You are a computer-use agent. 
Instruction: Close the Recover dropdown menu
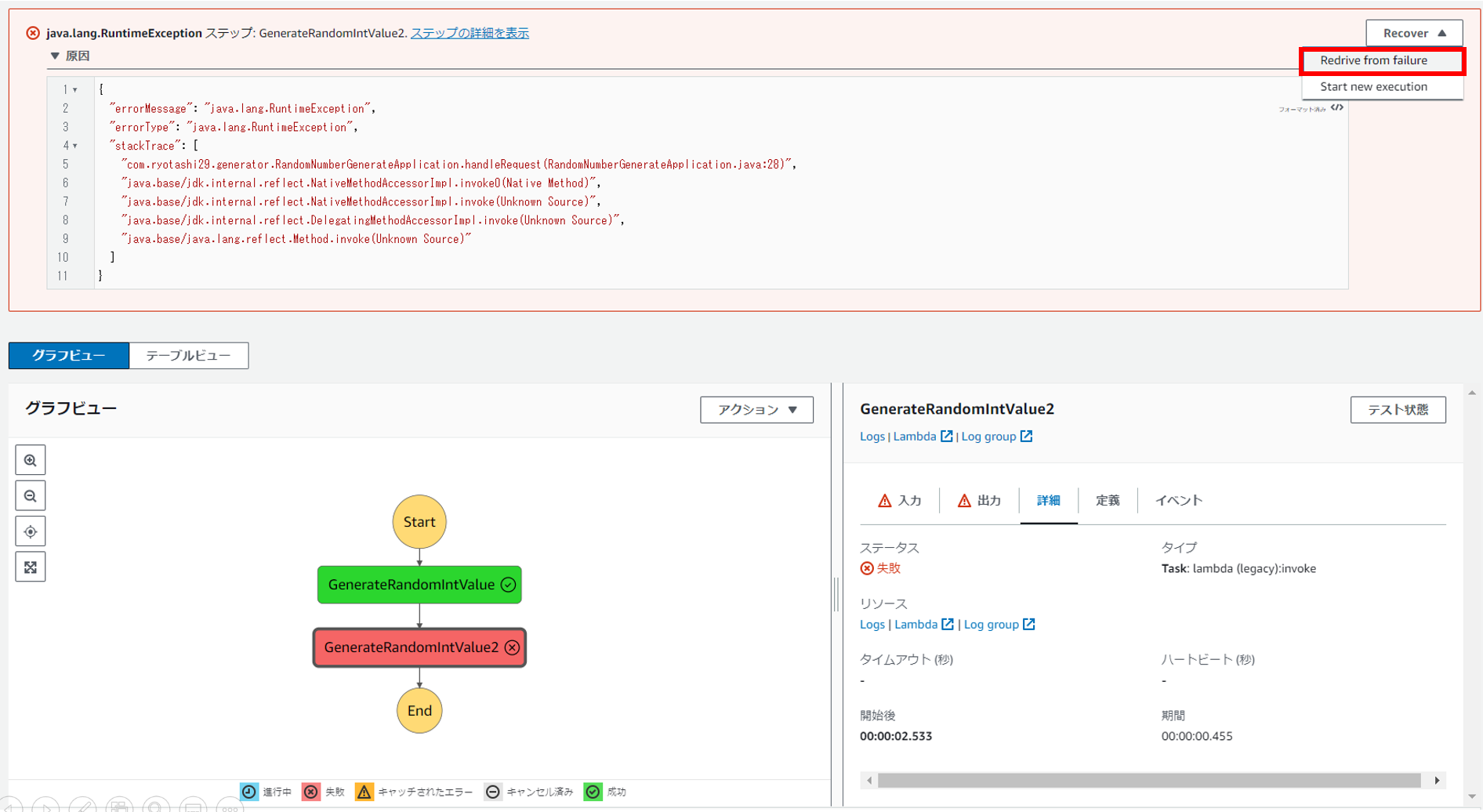tap(1413, 33)
